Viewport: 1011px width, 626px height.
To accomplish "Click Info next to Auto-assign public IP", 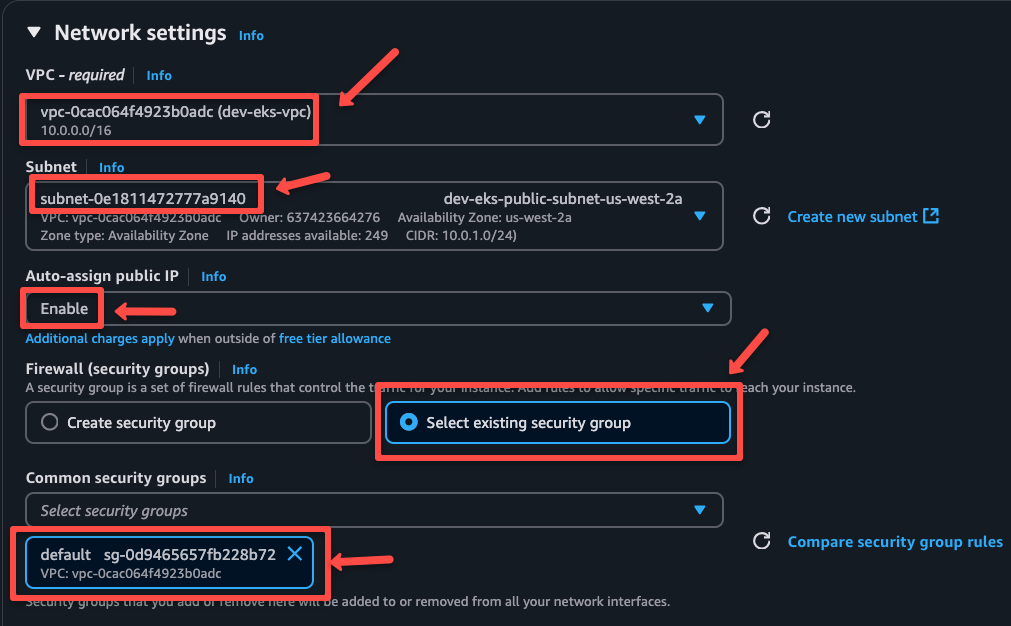I will pyautogui.click(x=213, y=276).
